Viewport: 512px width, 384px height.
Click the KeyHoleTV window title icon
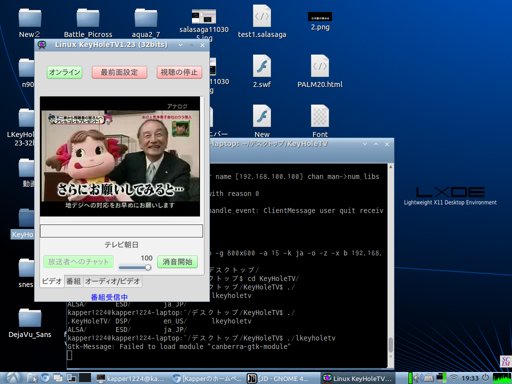point(42,45)
